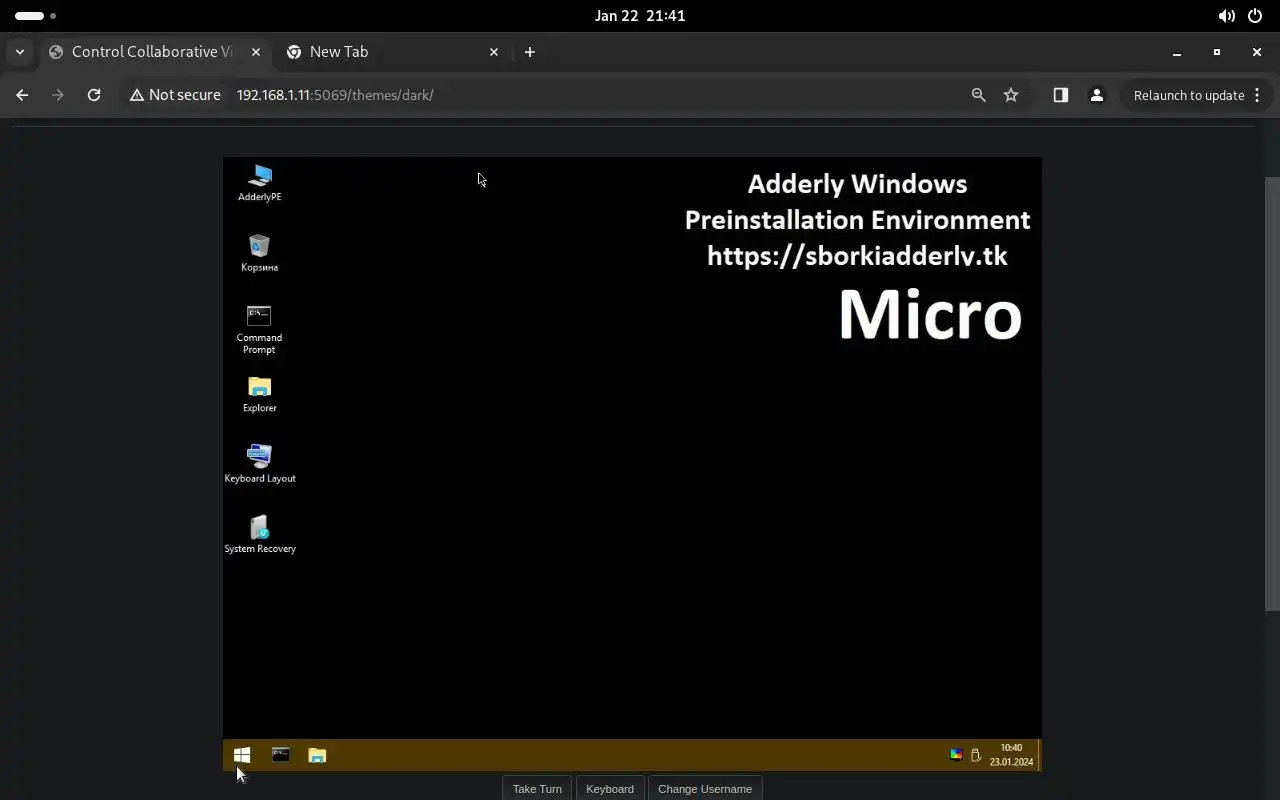Click the Activities pill at top left
The width and height of the screenshot is (1280, 800).
click(x=36, y=16)
